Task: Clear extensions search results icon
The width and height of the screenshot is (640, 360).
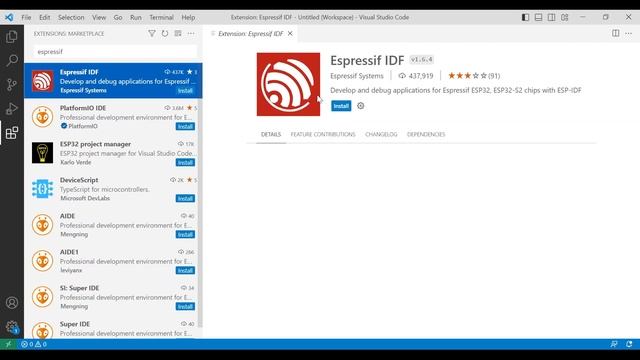Action: point(178,33)
